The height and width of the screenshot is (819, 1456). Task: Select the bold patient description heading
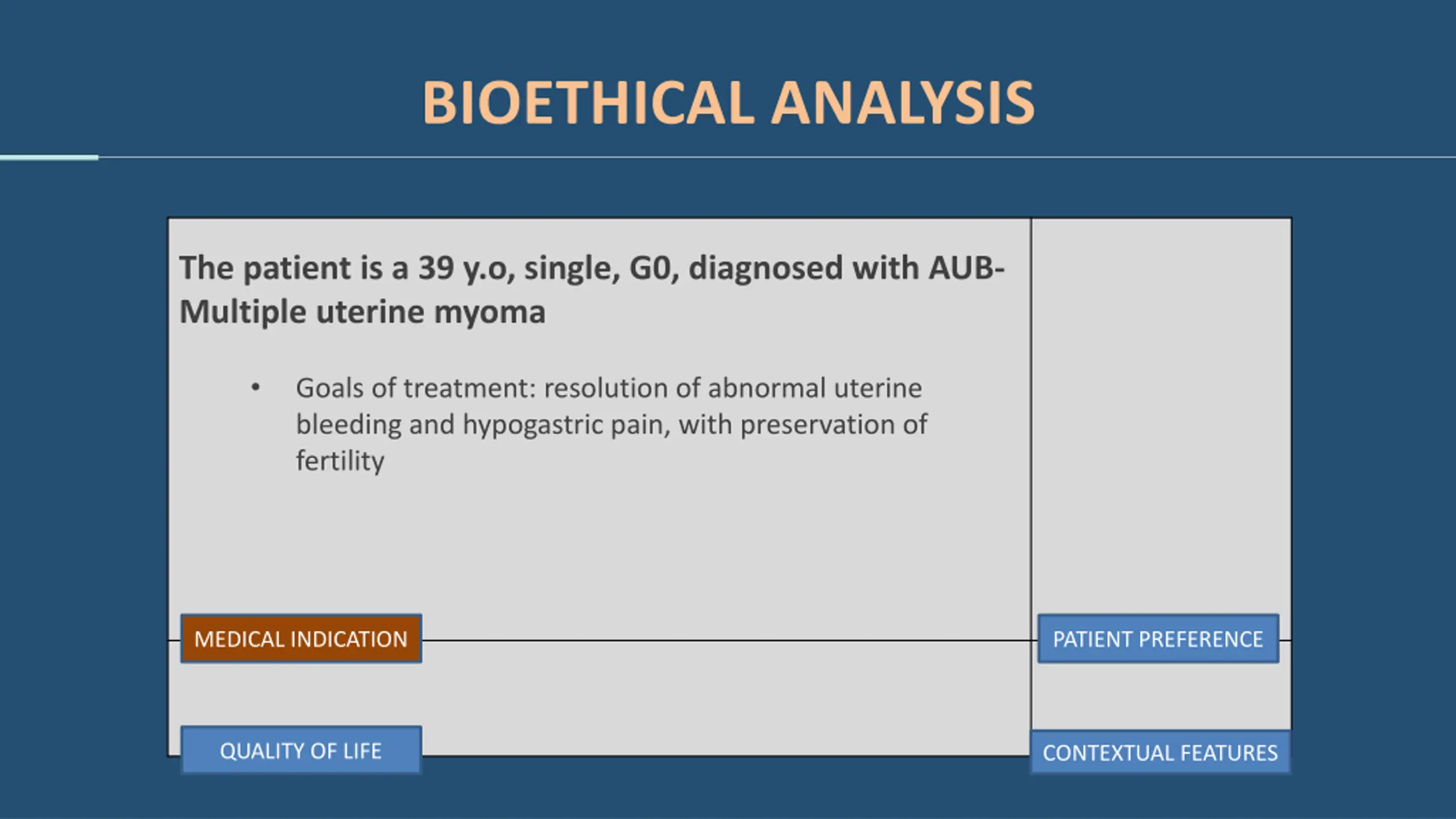coord(591,289)
